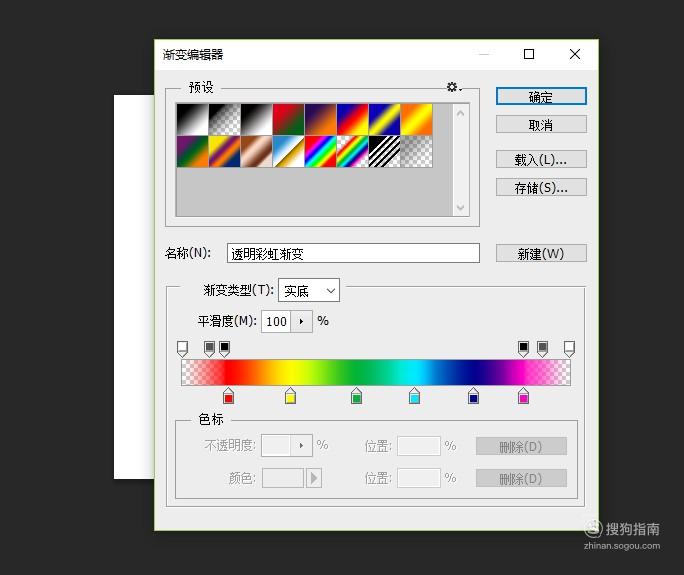The image size is (684, 575).
Task: Select the leftmost white opacity stop
Action: [x=182, y=349]
